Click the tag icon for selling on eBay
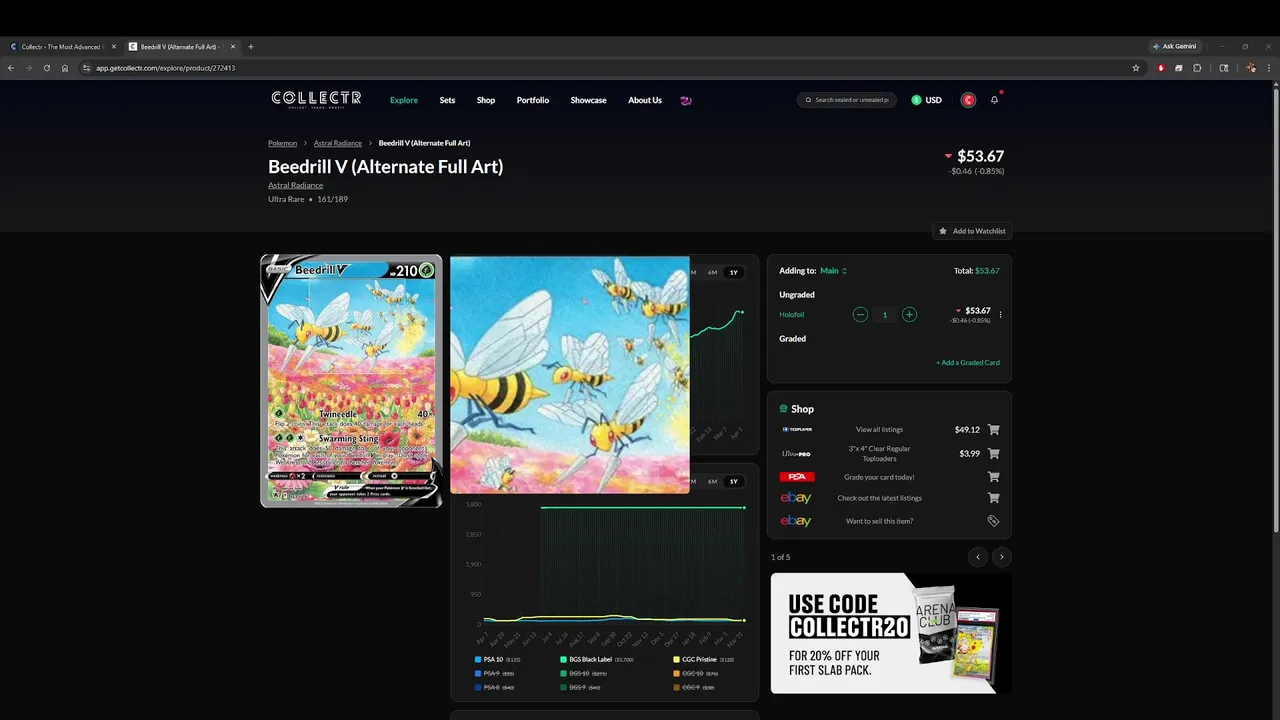 coord(993,521)
